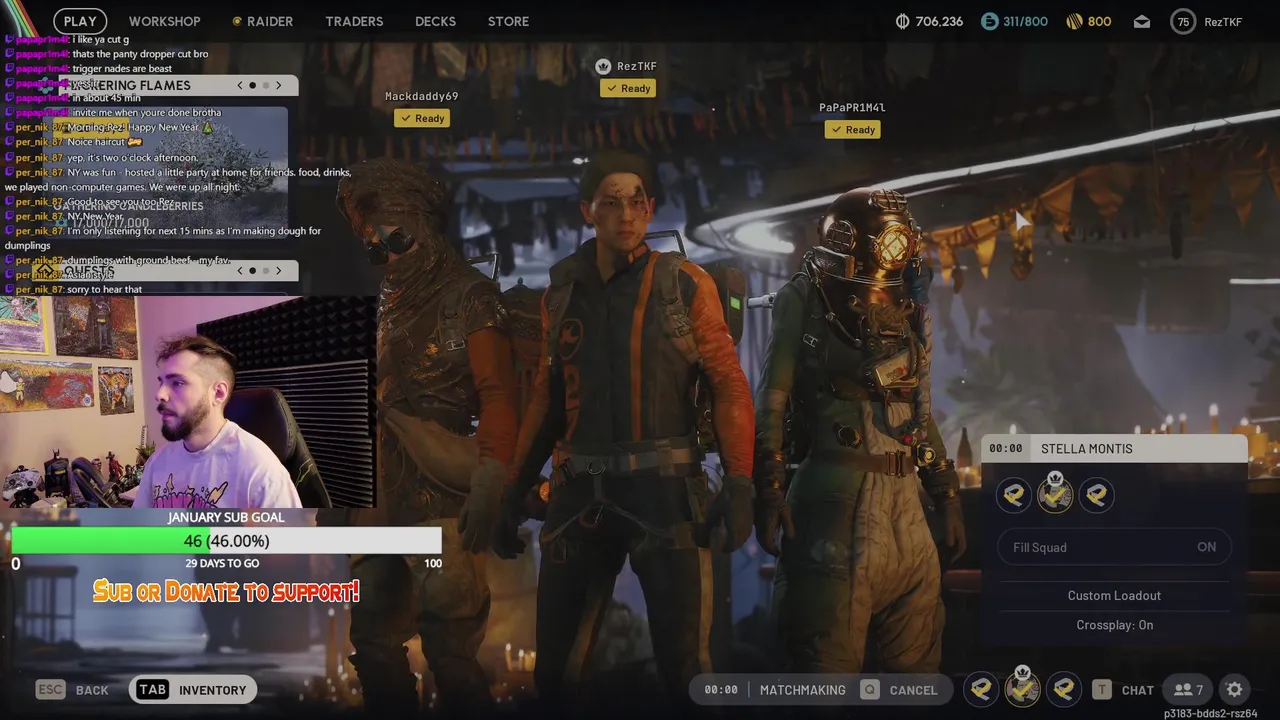Toggle the Fill Squad ON switch
Screen dimensions: 1280x720
(1115, 547)
